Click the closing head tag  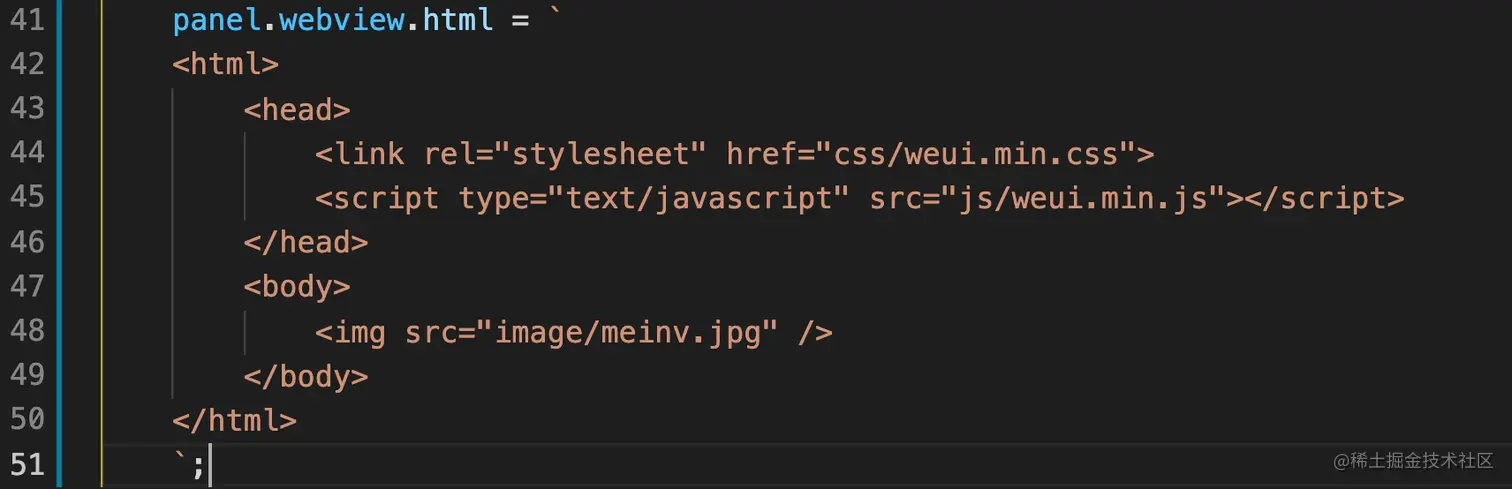point(306,242)
